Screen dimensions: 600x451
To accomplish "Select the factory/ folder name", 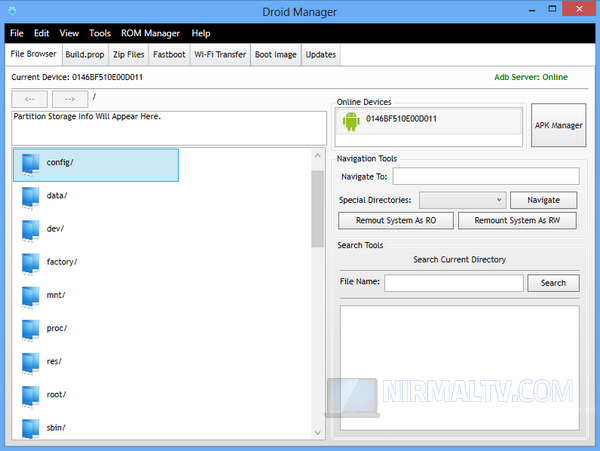I will [x=62, y=262].
